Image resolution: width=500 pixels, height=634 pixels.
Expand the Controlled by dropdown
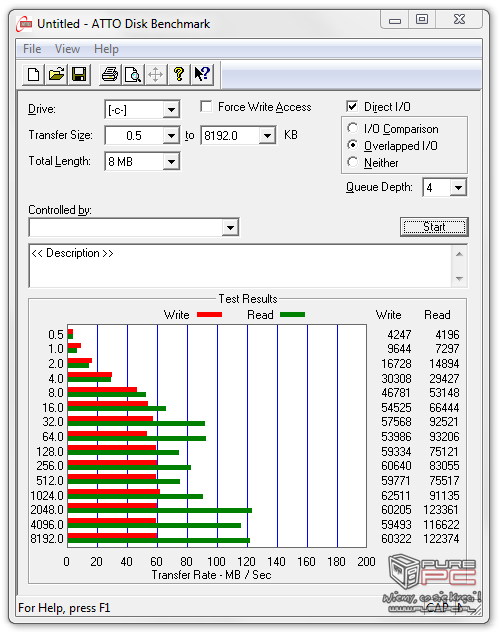tap(230, 227)
